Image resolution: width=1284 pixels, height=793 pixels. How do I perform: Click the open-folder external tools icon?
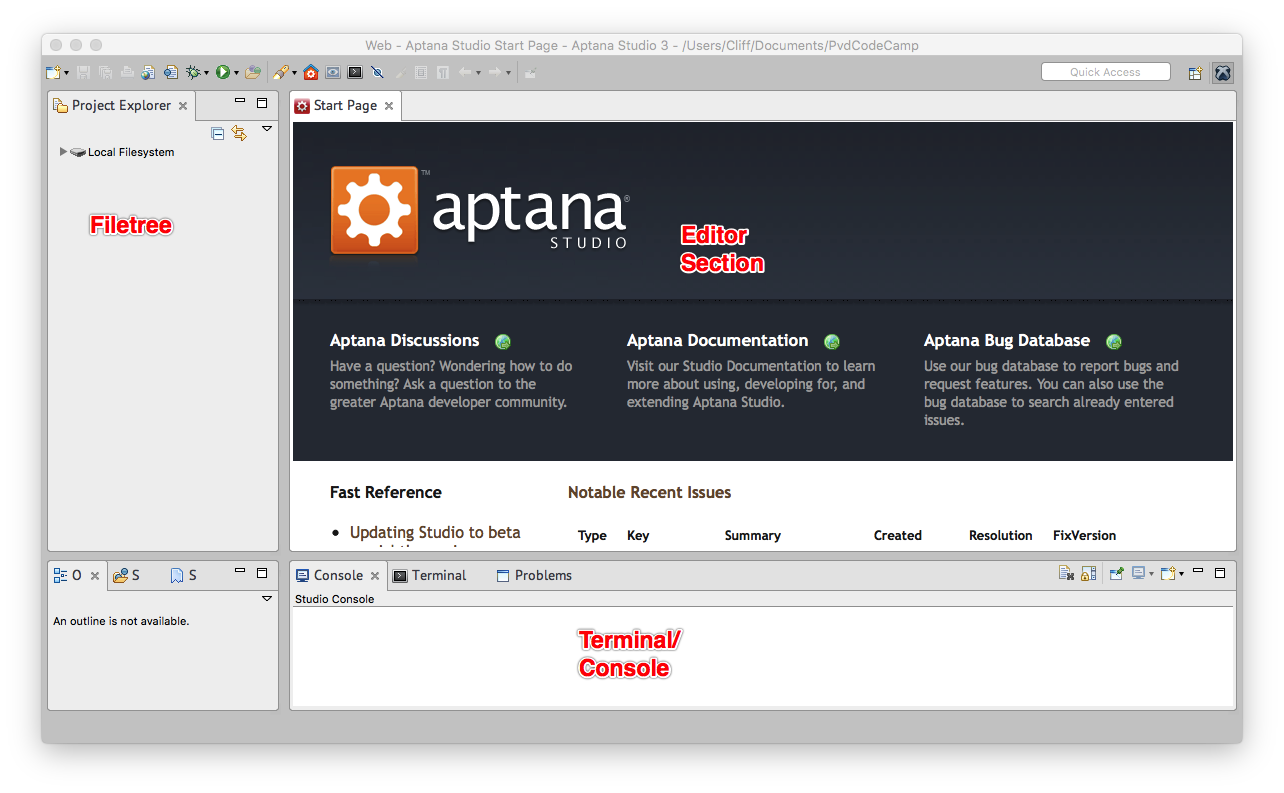tap(253, 72)
